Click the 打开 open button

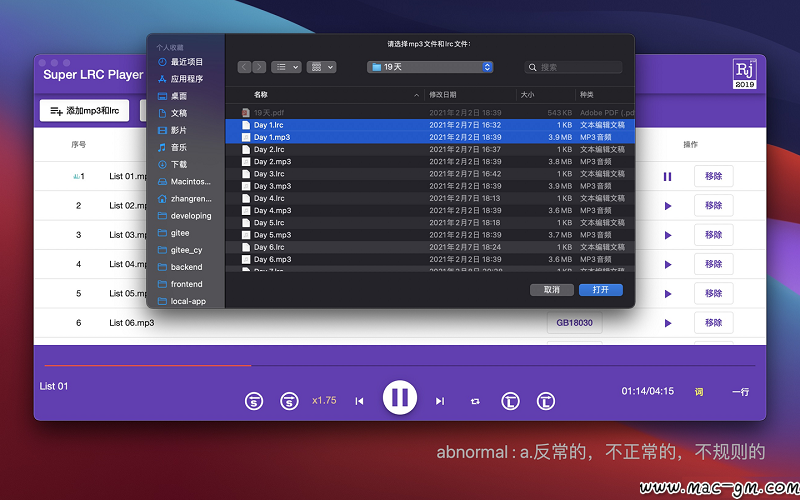click(601, 290)
